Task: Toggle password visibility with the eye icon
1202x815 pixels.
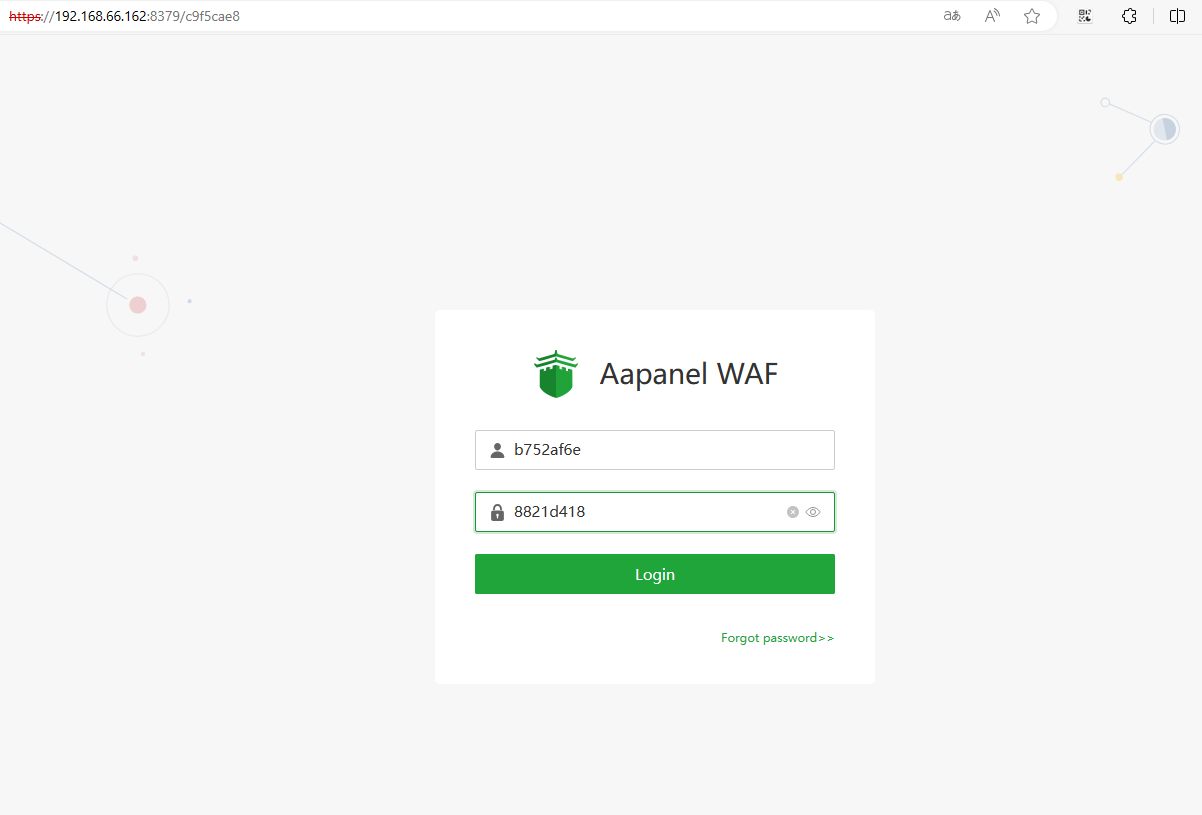Action: click(813, 512)
